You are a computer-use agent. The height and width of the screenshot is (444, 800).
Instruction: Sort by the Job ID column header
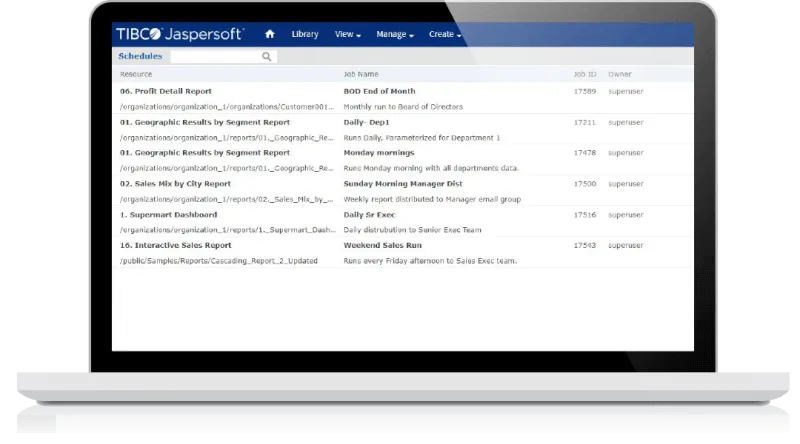585,74
